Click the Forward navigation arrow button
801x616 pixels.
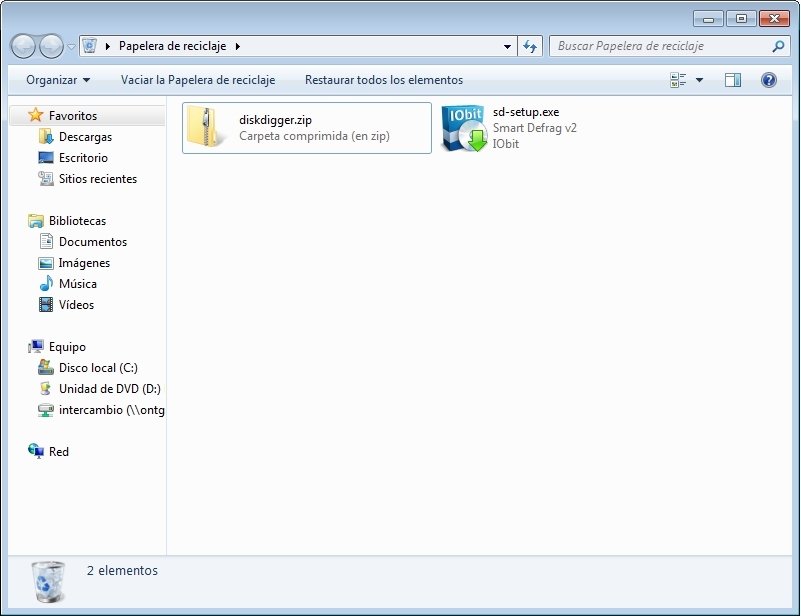(x=52, y=47)
